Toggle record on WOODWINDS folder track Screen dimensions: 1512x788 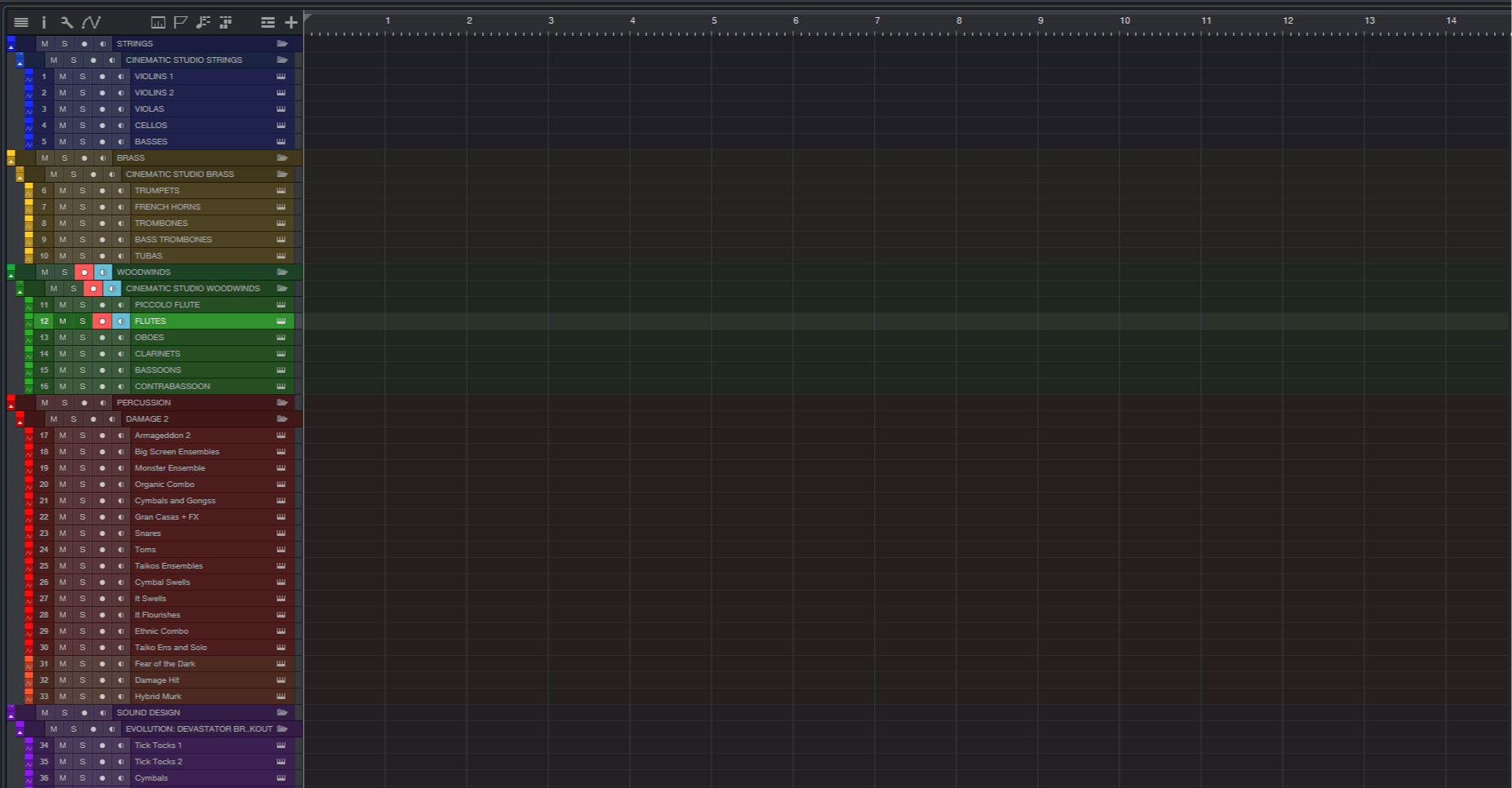click(x=84, y=272)
